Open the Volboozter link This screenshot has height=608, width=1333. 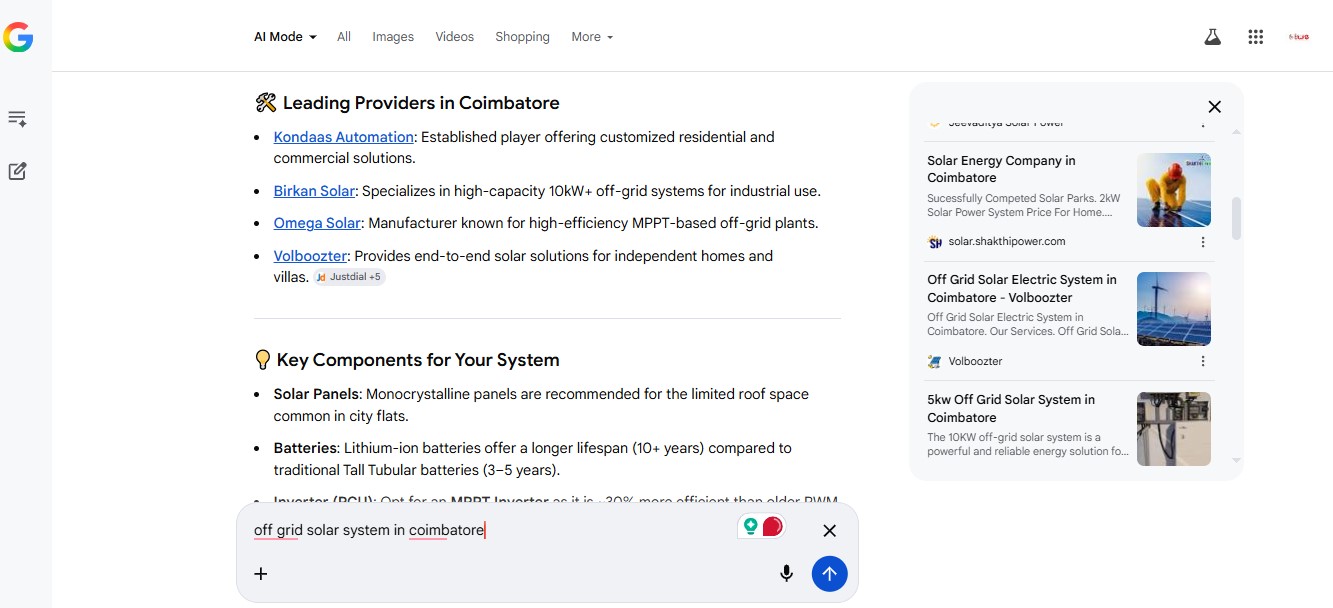[x=310, y=256]
